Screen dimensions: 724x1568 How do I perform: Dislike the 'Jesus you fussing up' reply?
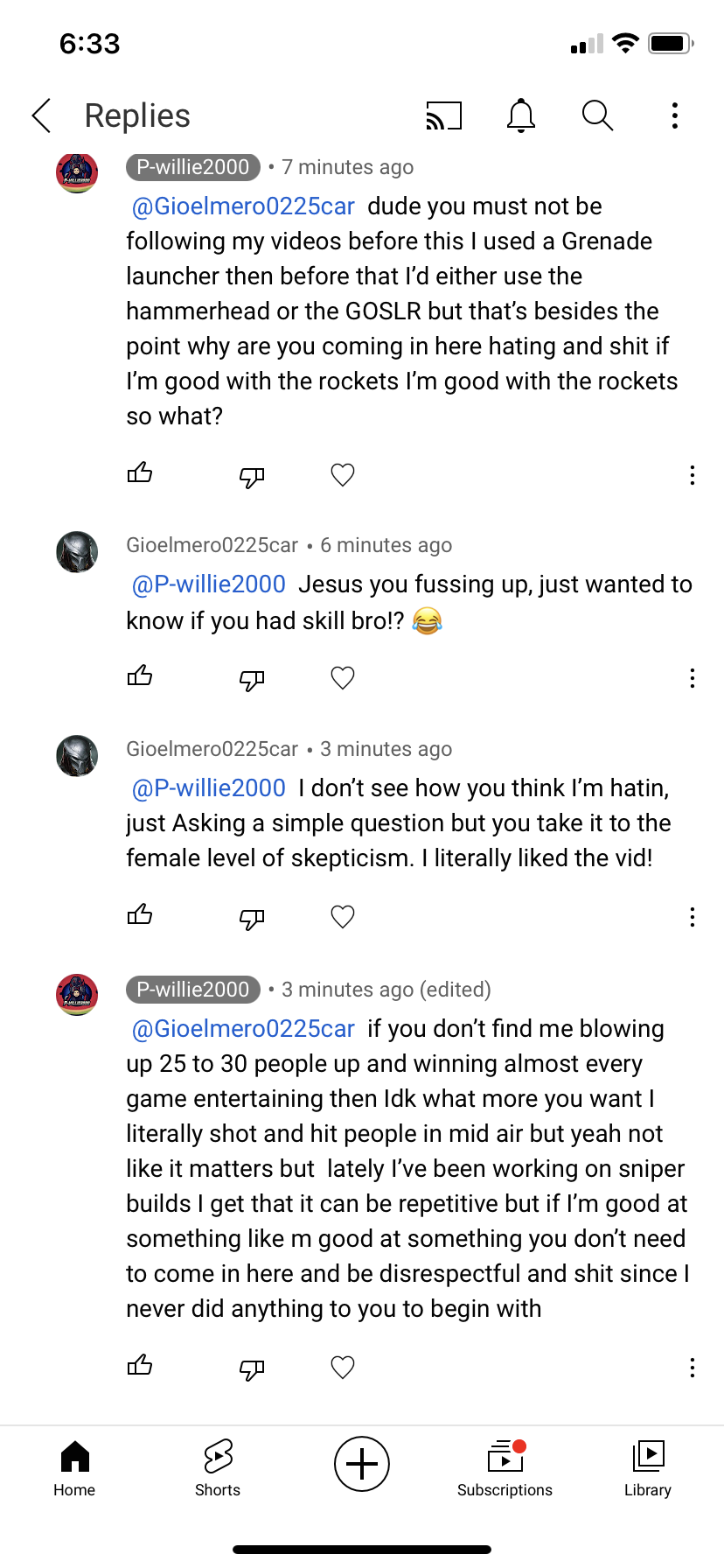pyautogui.click(x=252, y=679)
